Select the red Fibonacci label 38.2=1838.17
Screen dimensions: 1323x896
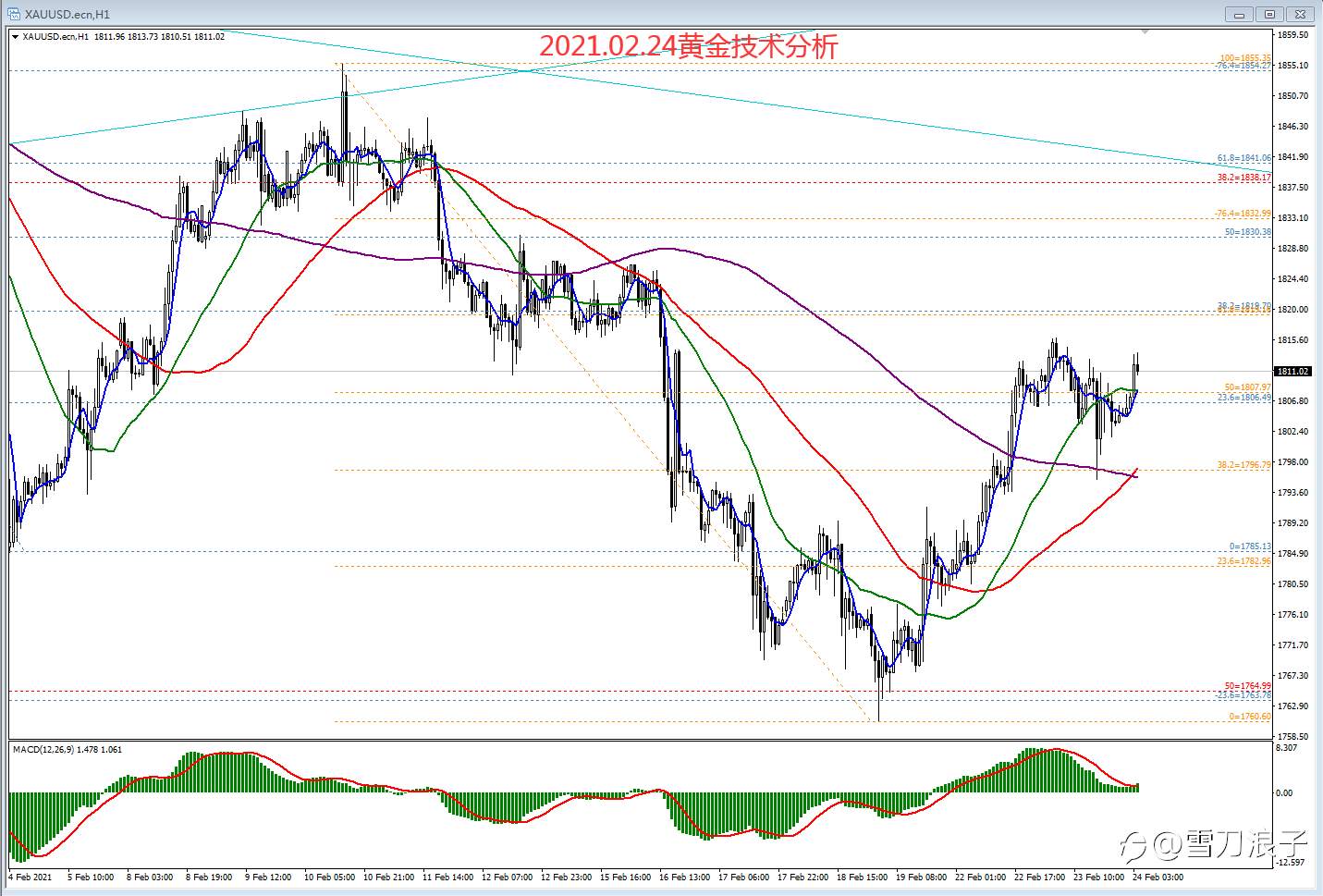coord(1244,178)
